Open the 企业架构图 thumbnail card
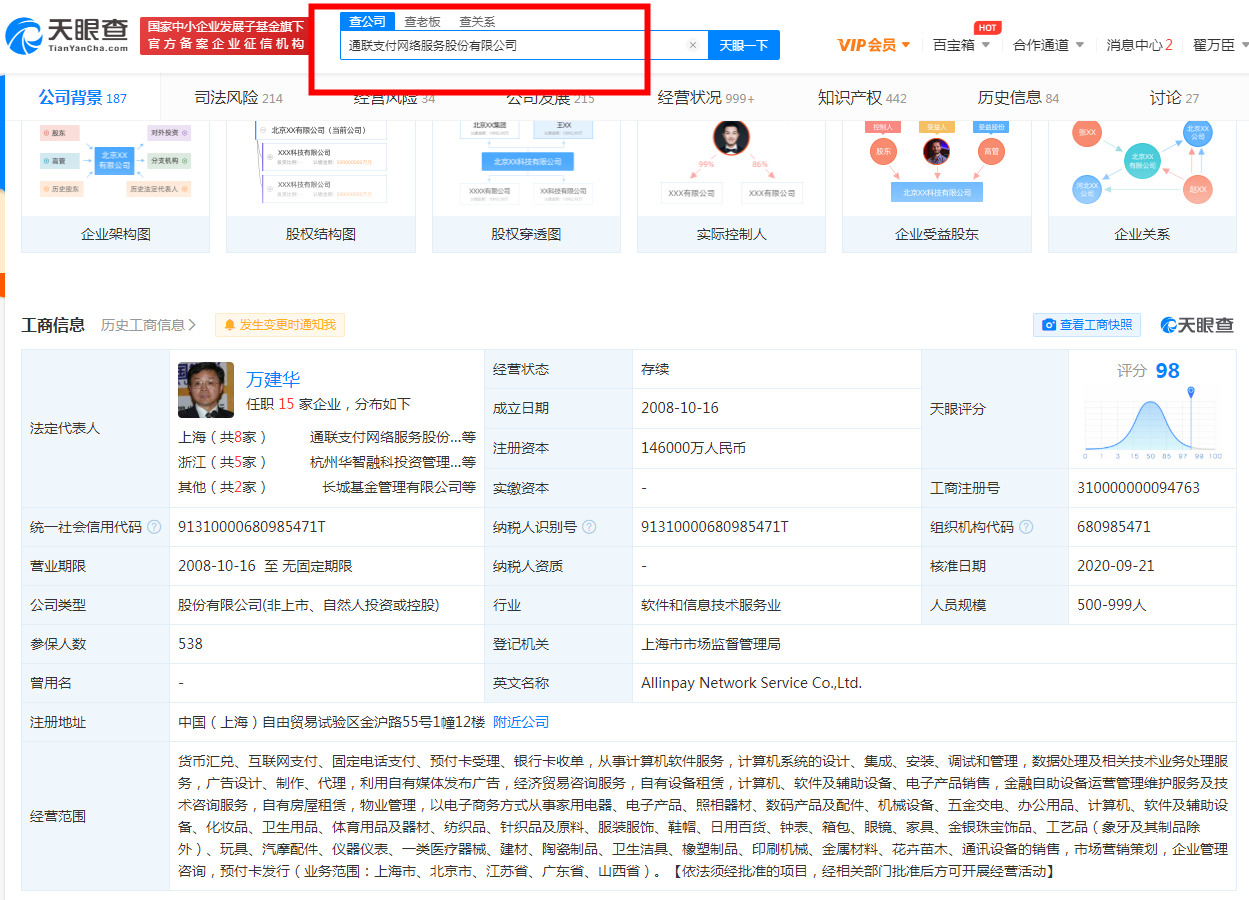The height and width of the screenshot is (900, 1249). (116, 186)
